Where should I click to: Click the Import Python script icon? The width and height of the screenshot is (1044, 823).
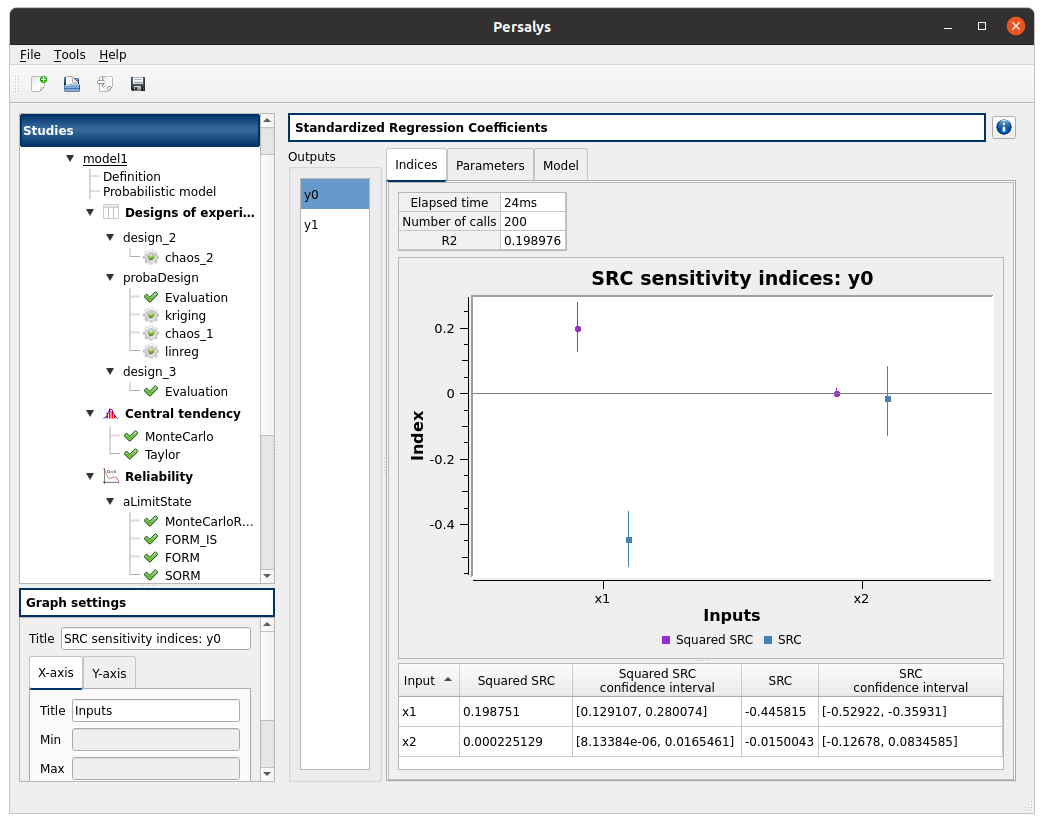105,84
